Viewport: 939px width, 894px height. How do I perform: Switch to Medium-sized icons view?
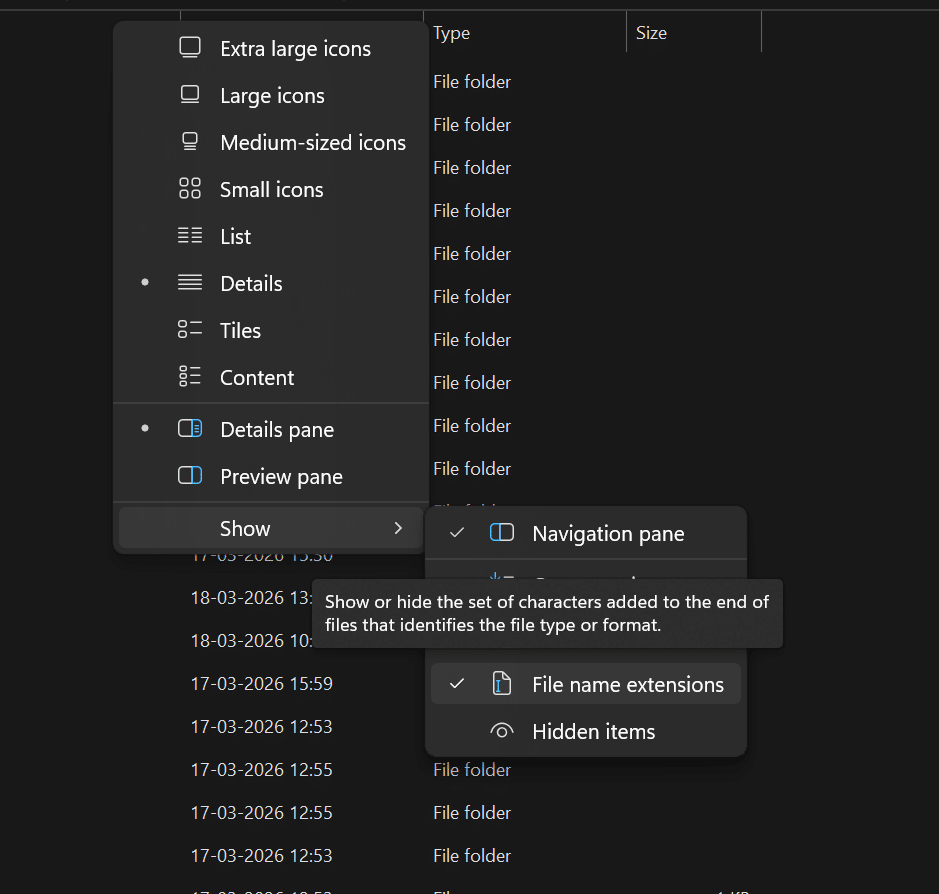coord(190,142)
